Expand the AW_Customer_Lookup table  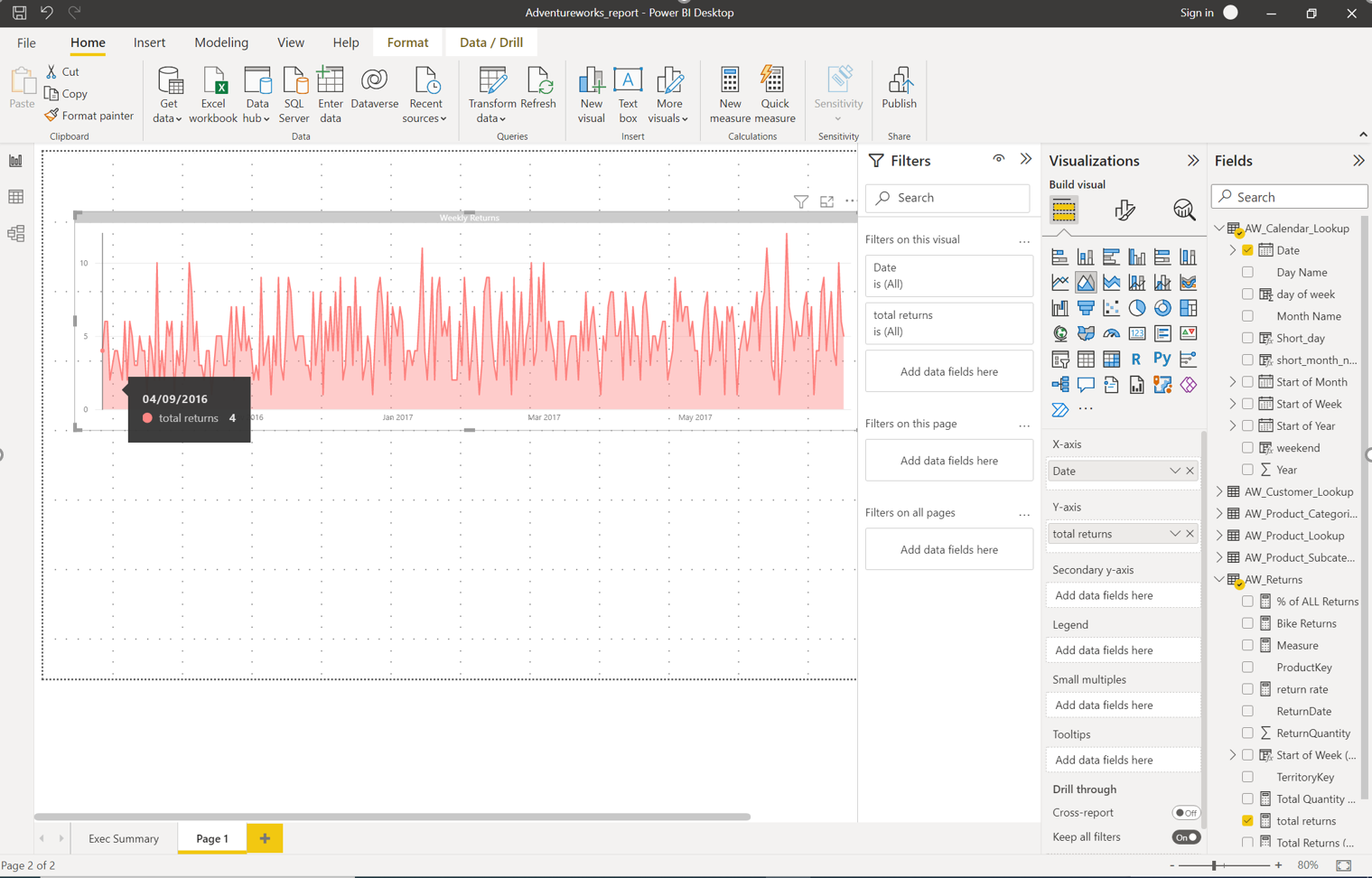point(1219,491)
